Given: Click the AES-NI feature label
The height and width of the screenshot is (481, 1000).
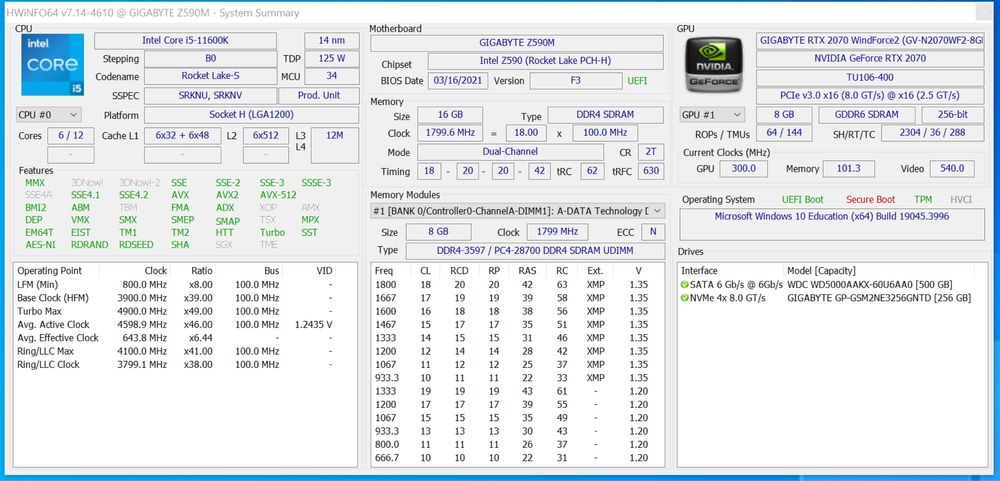Looking at the screenshot, I should pyautogui.click(x=40, y=244).
